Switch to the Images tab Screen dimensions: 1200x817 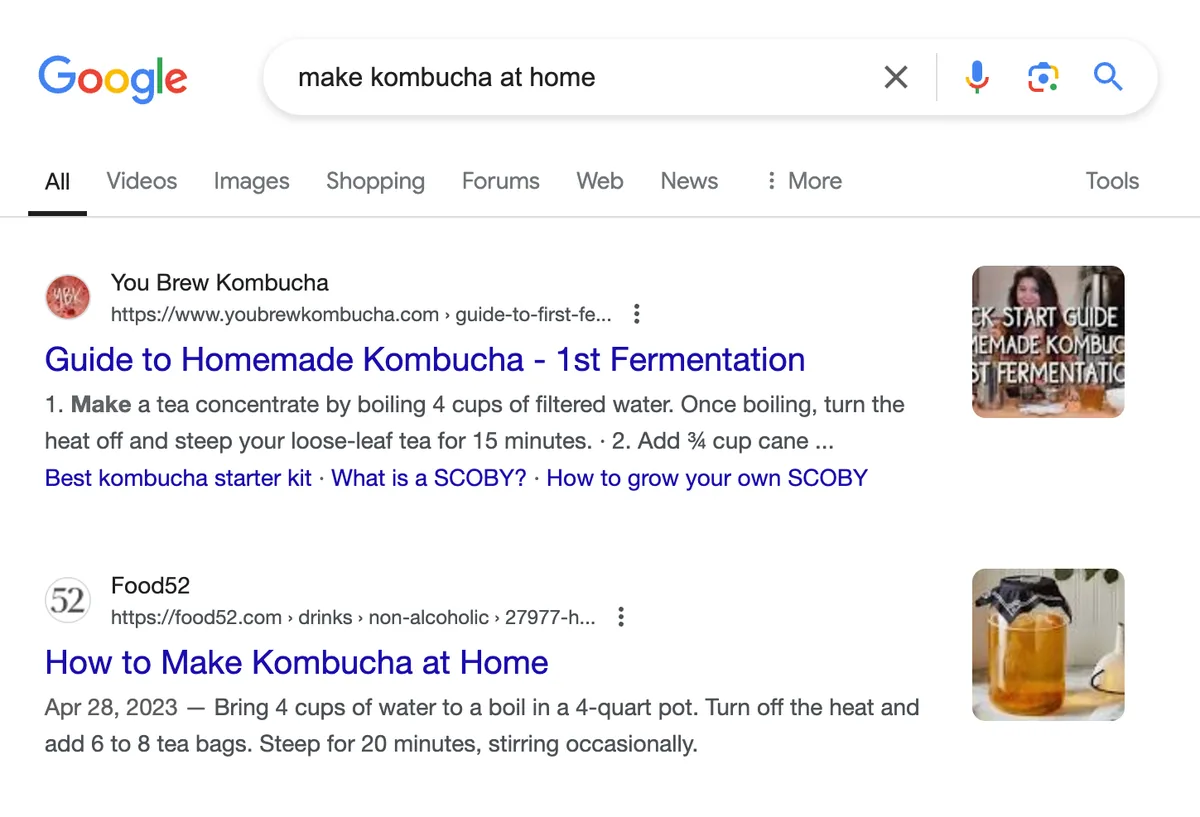pos(251,181)
